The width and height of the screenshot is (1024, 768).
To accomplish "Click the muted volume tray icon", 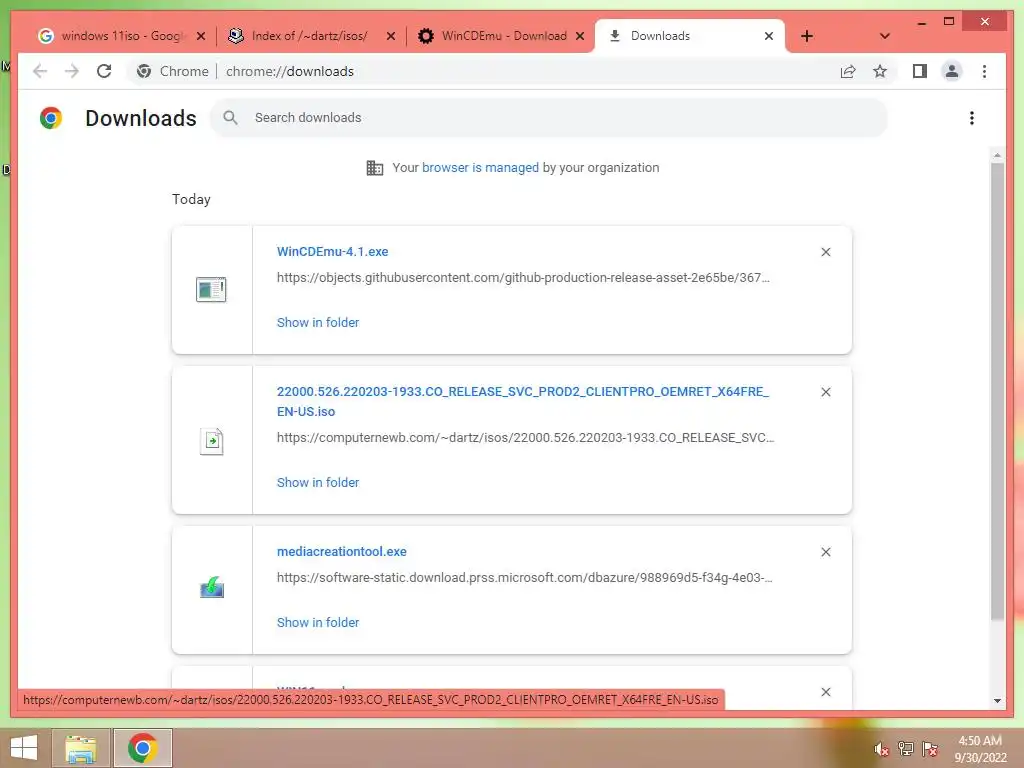I will tap(882, 749).
